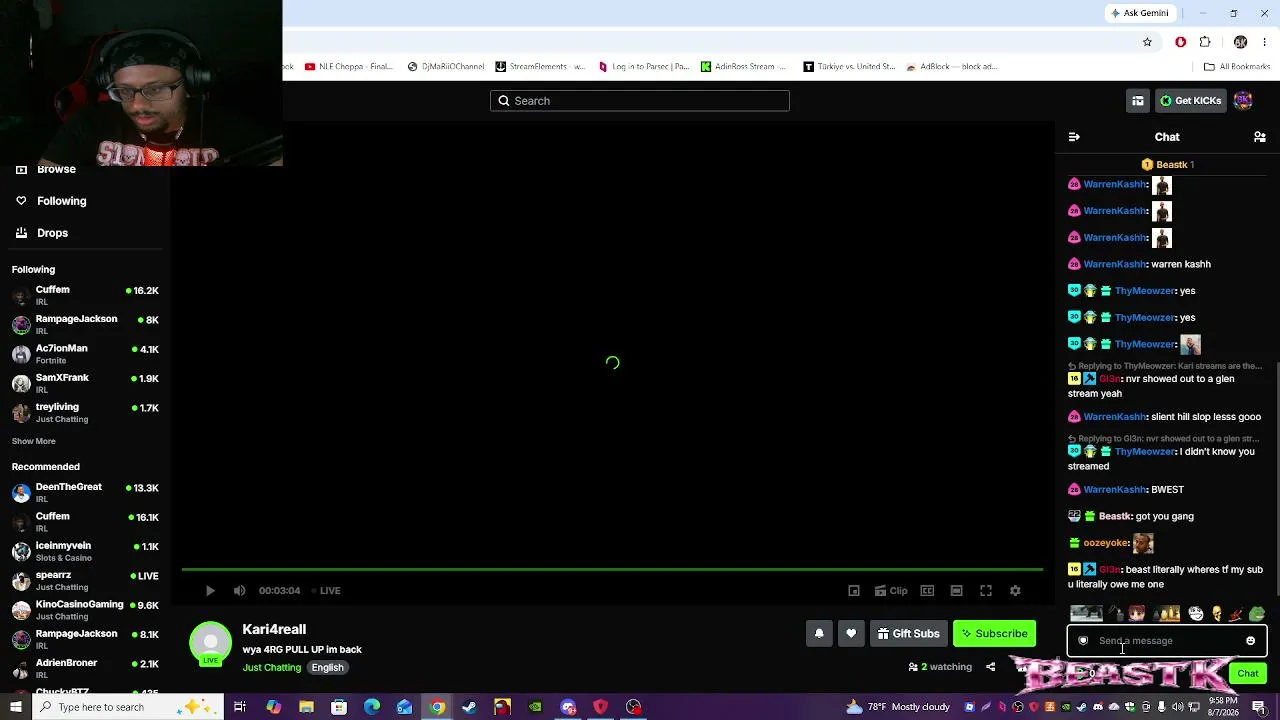
Task: Open chat users list icon
Action: coord(1260,137)
